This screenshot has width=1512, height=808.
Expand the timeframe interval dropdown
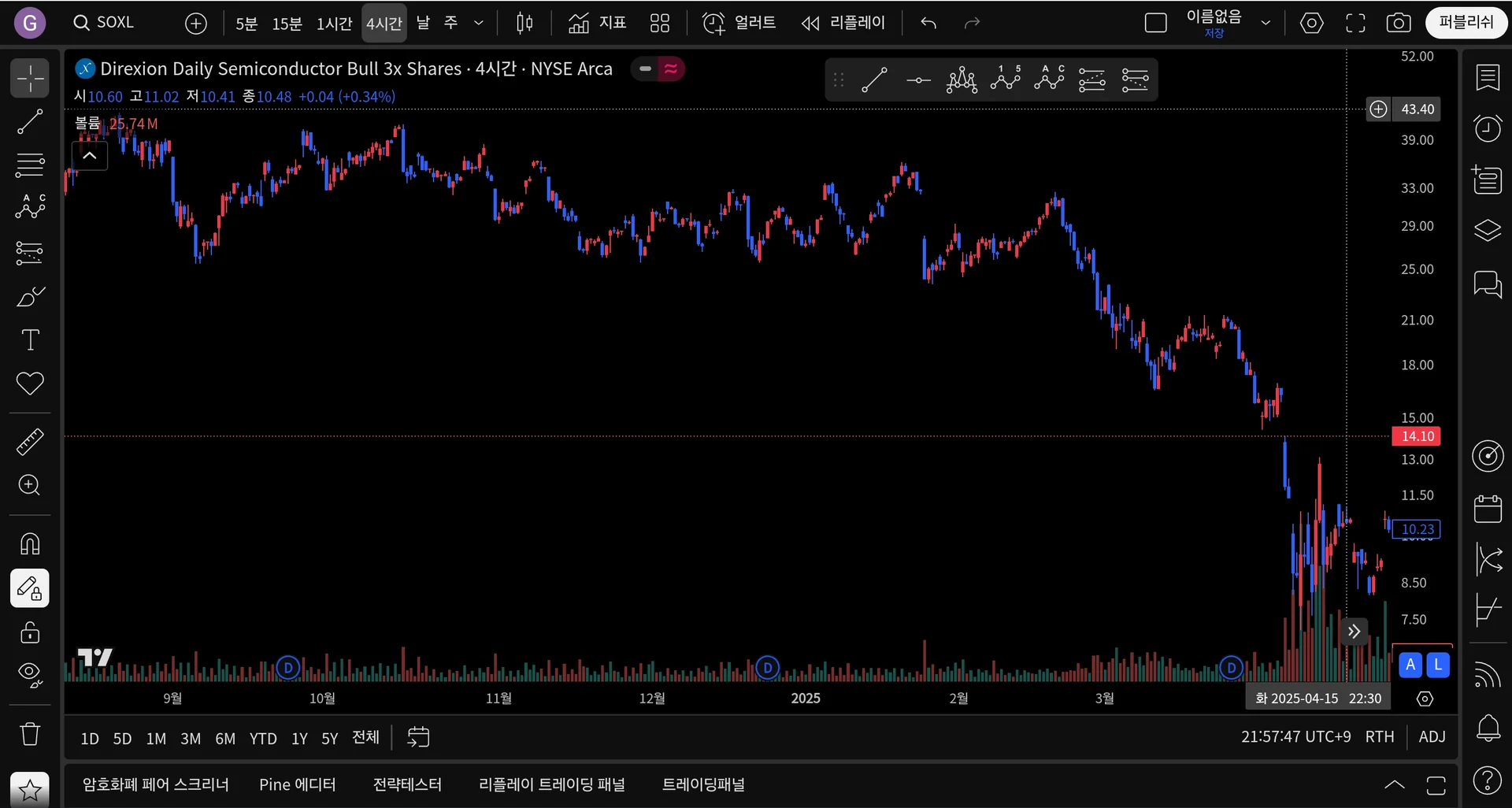478,24
